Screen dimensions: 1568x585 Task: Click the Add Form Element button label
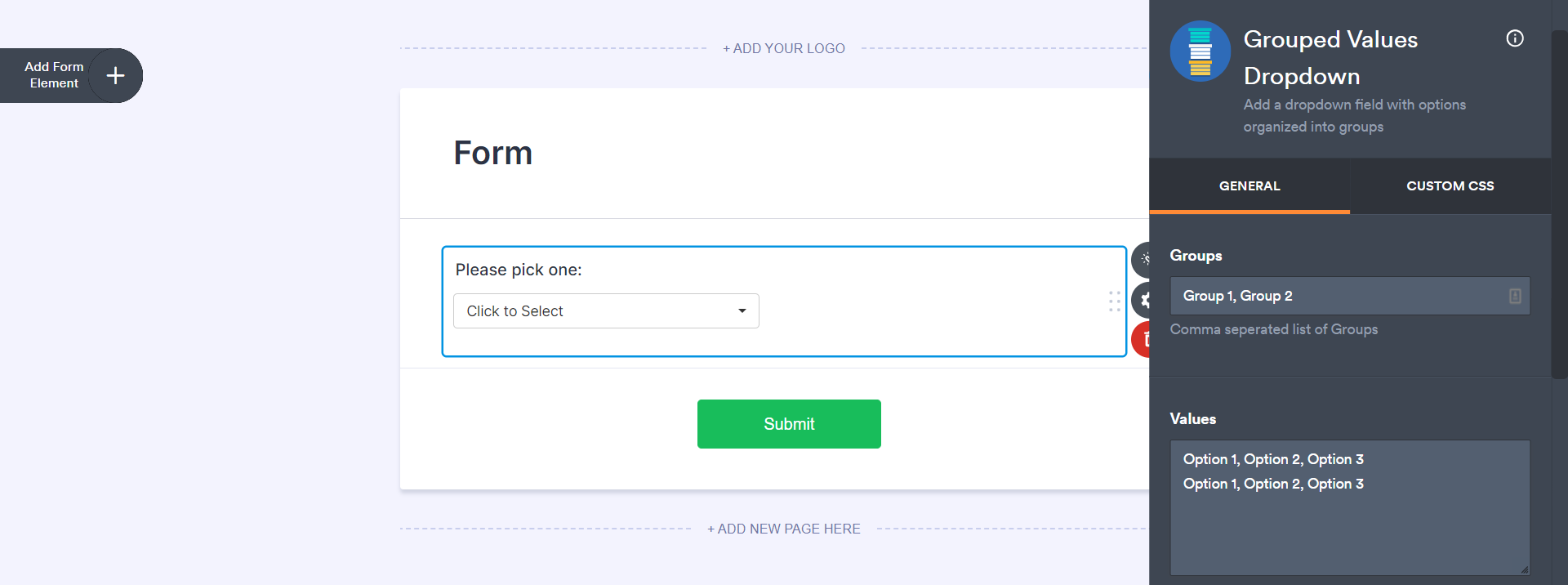coord(54,75)
